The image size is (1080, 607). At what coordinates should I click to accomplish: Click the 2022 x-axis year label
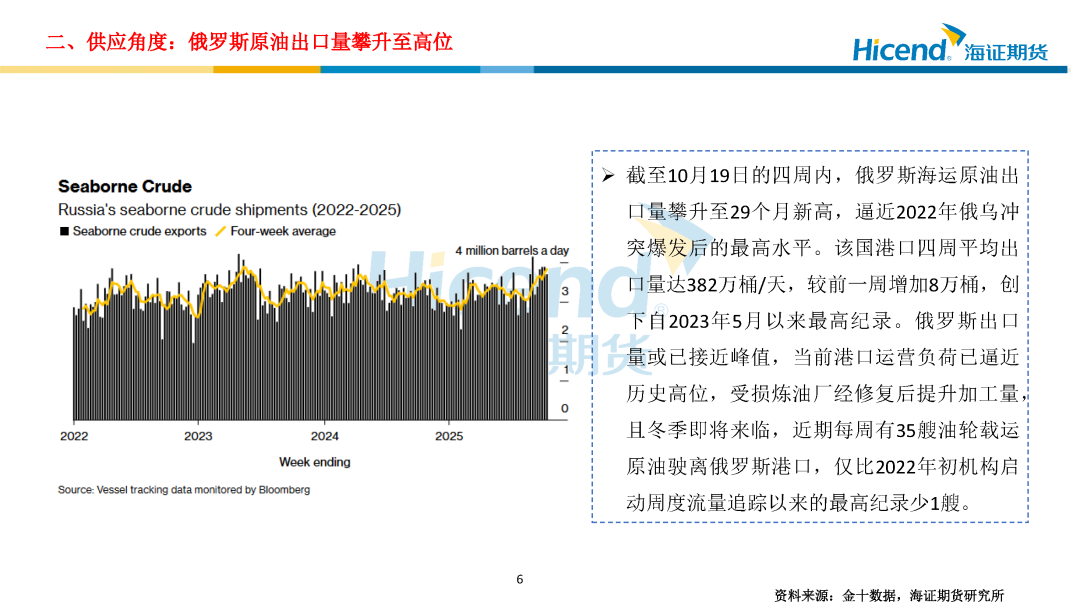[74, 436]
